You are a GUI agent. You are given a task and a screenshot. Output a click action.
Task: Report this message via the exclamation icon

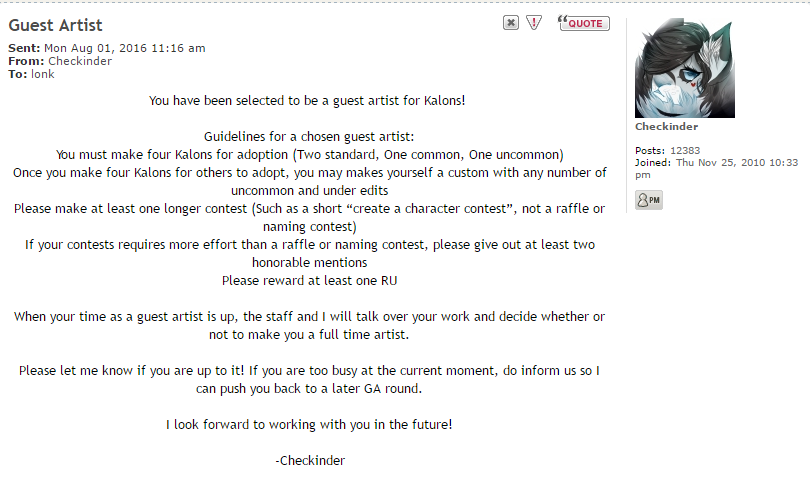click(x=534, y=23)
